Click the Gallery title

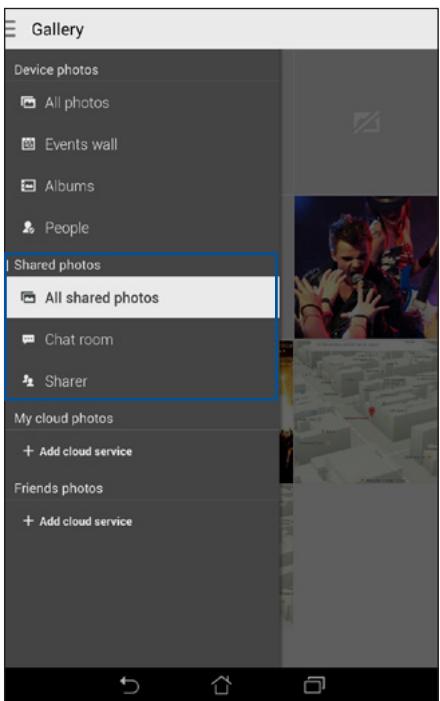click(57, 30)
